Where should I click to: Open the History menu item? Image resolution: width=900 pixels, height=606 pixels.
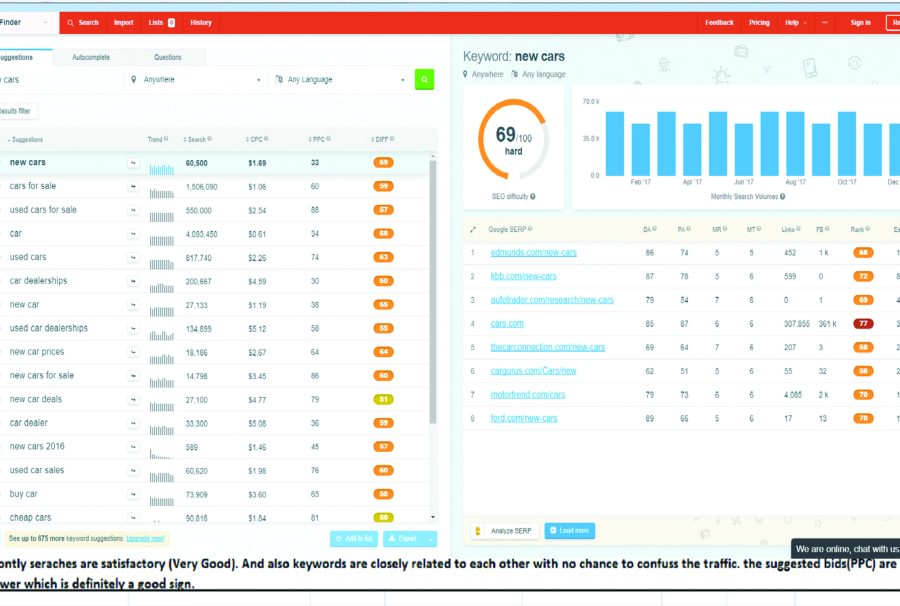(x=201, y=22)
